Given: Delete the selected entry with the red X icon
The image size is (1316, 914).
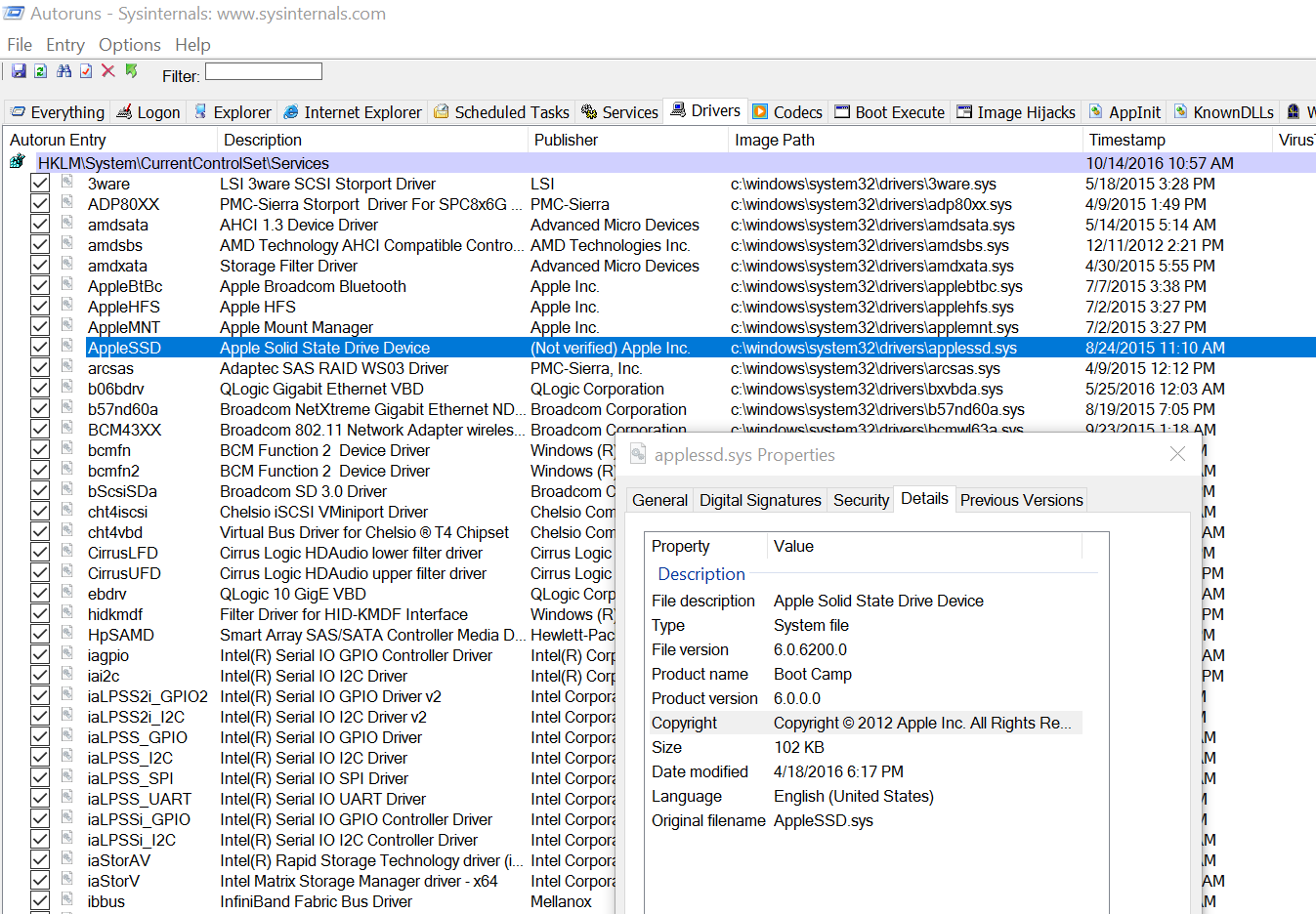Looking at the screenshot, I should [x=108, y=71].
